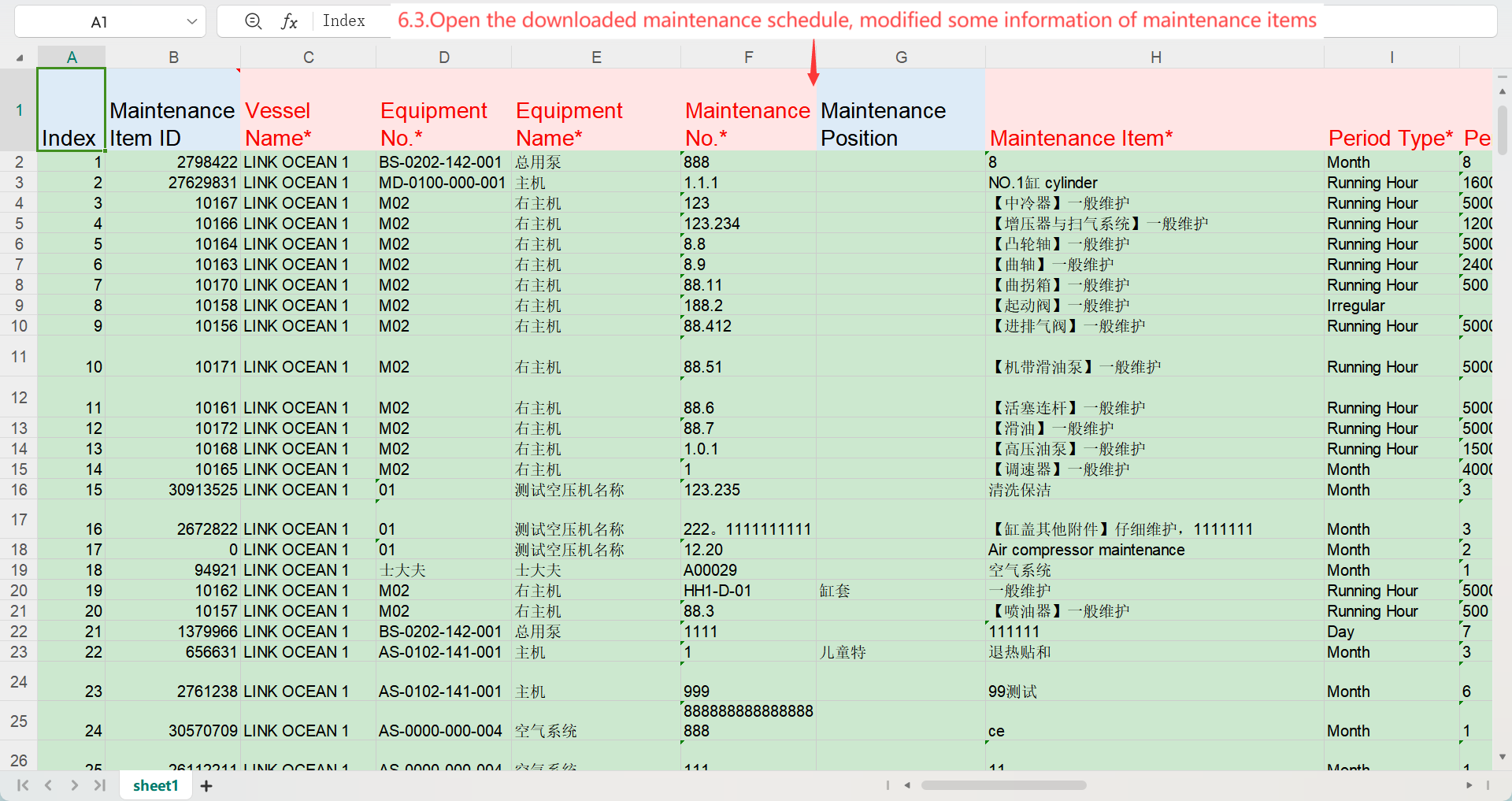The image size is (1512, 801).
Task: Select cell with ID 2798422
Action: 173,161
